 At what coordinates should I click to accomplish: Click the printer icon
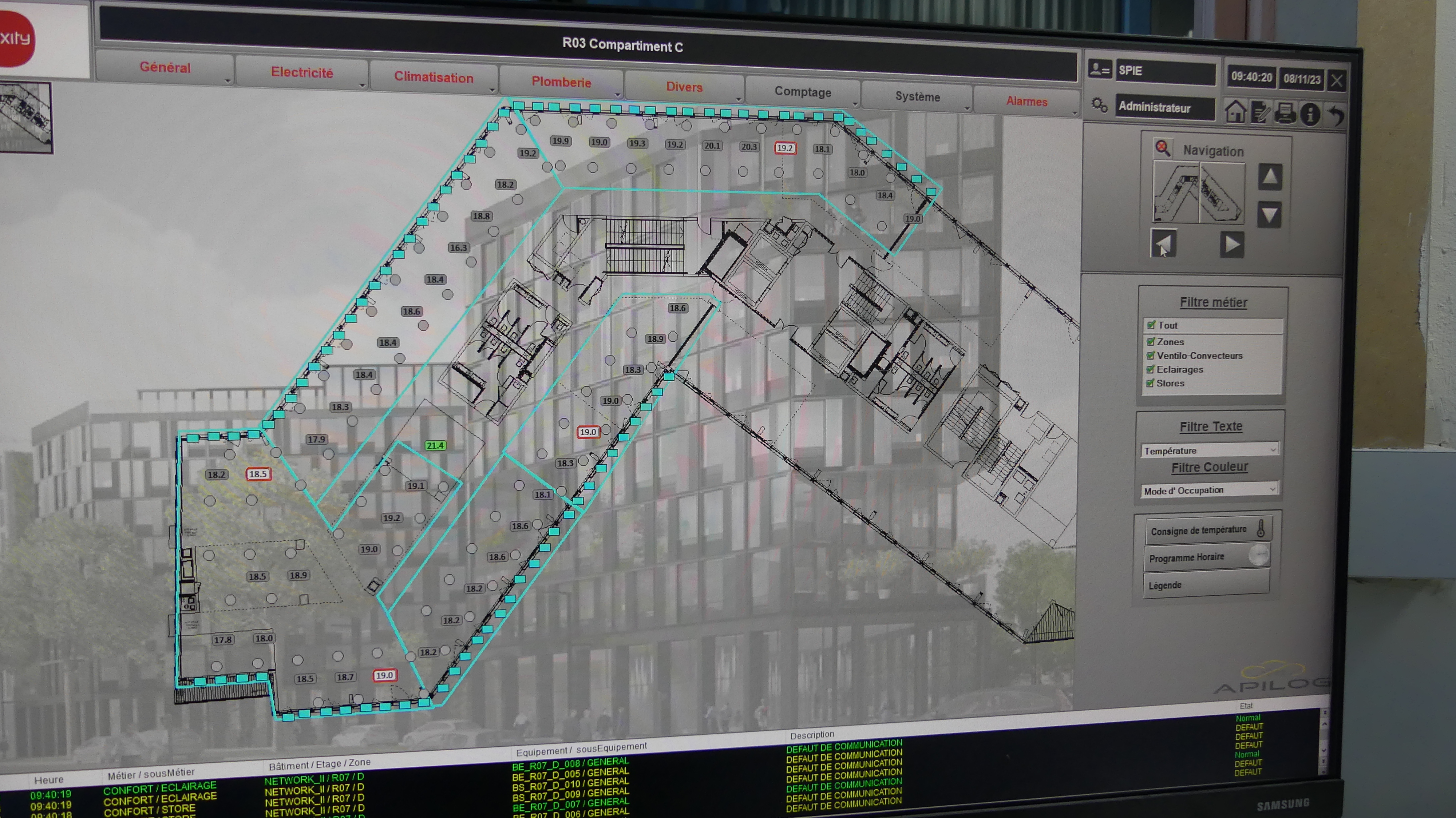(x=1285, y=114)
